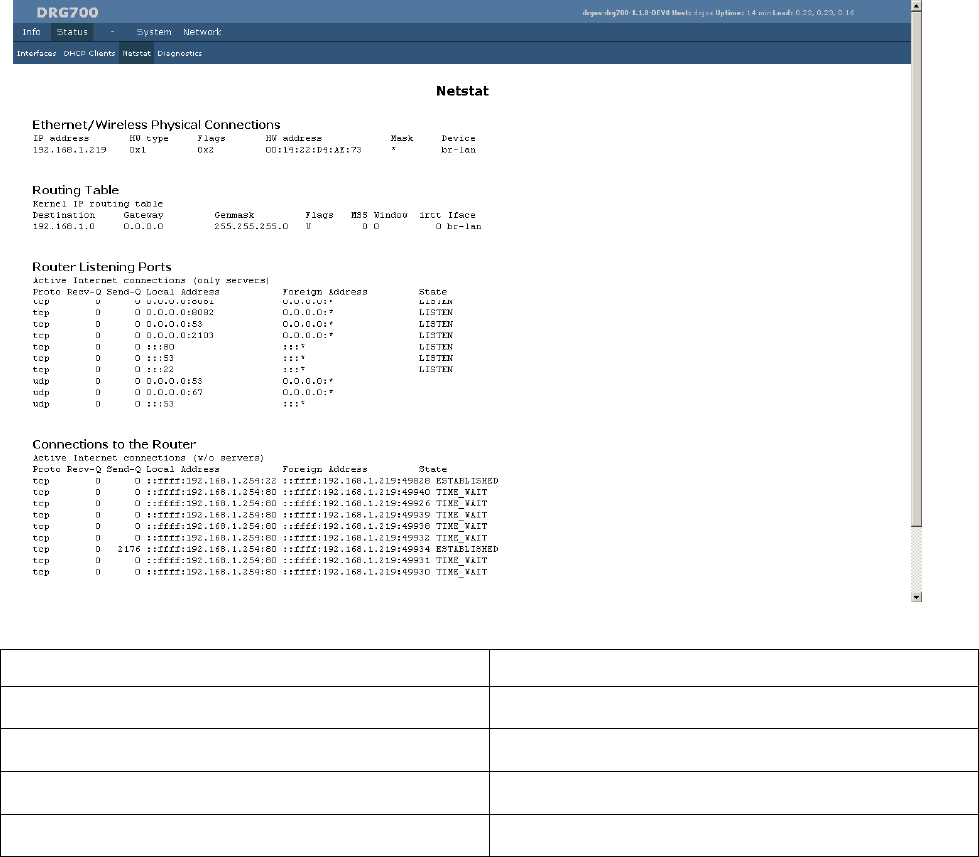
Task: Click the IP address 192.168.1.219 under Physical Connections
Action: [69, 150]
